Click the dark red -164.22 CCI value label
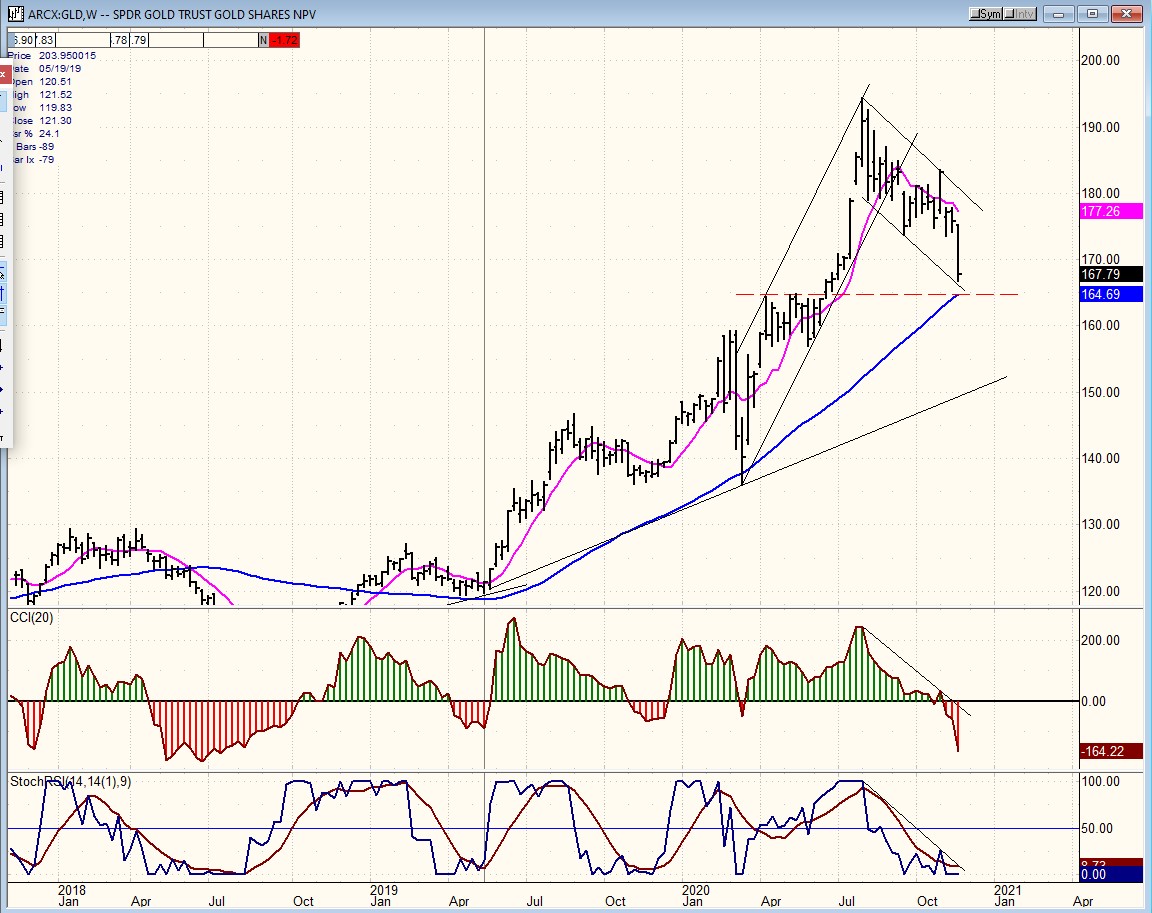This screenshot has height=913, width=1152. click(1111, 751)
